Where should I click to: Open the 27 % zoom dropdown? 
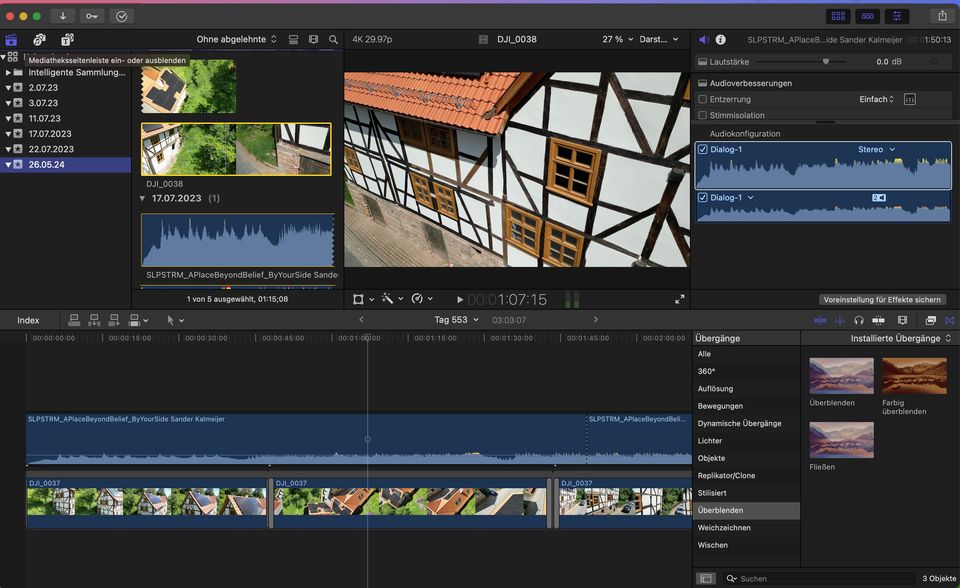(617, 39)
